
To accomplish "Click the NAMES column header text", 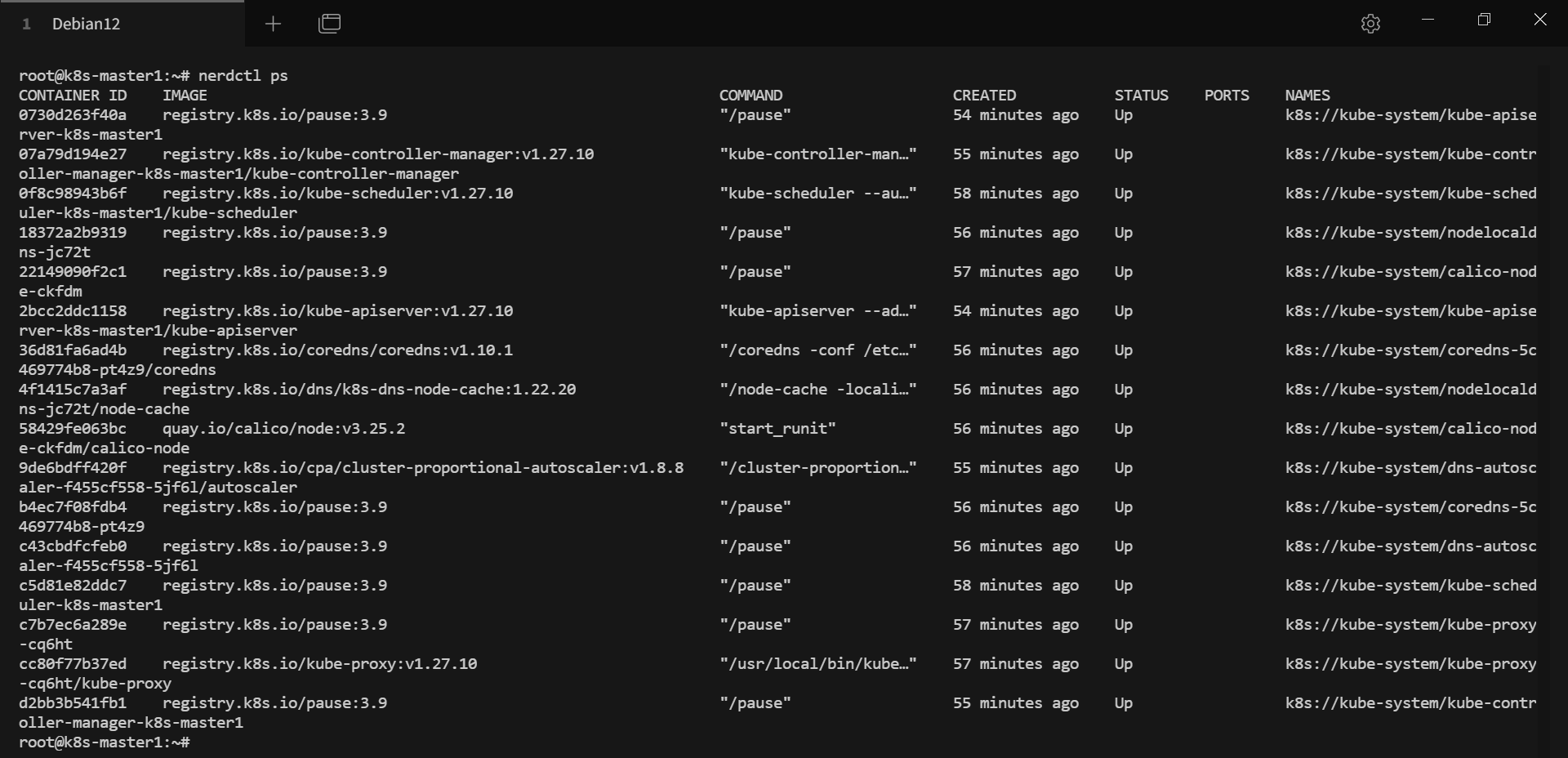I will 1307,96.
